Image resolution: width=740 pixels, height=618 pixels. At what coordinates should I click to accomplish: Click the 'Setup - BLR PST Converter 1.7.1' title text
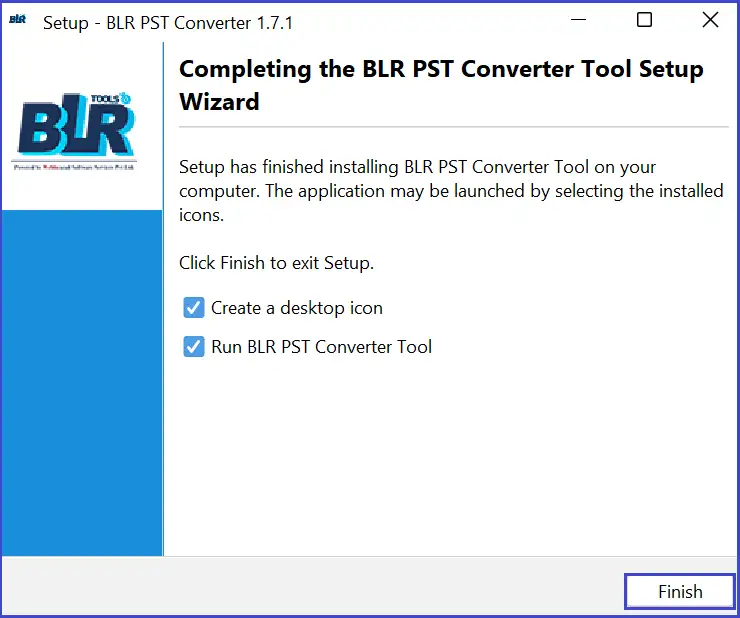click(x=168, y=23)
